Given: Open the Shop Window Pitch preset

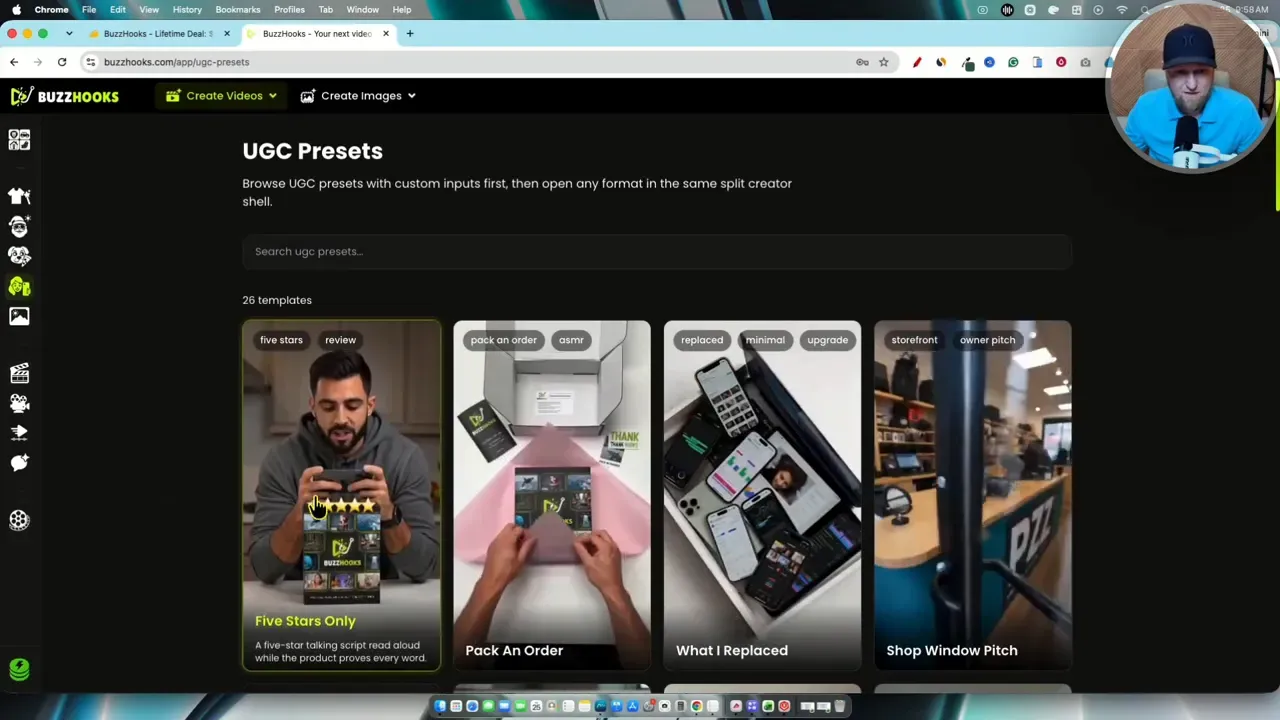Looking at the screenshot, I should [x=973, y=495].
